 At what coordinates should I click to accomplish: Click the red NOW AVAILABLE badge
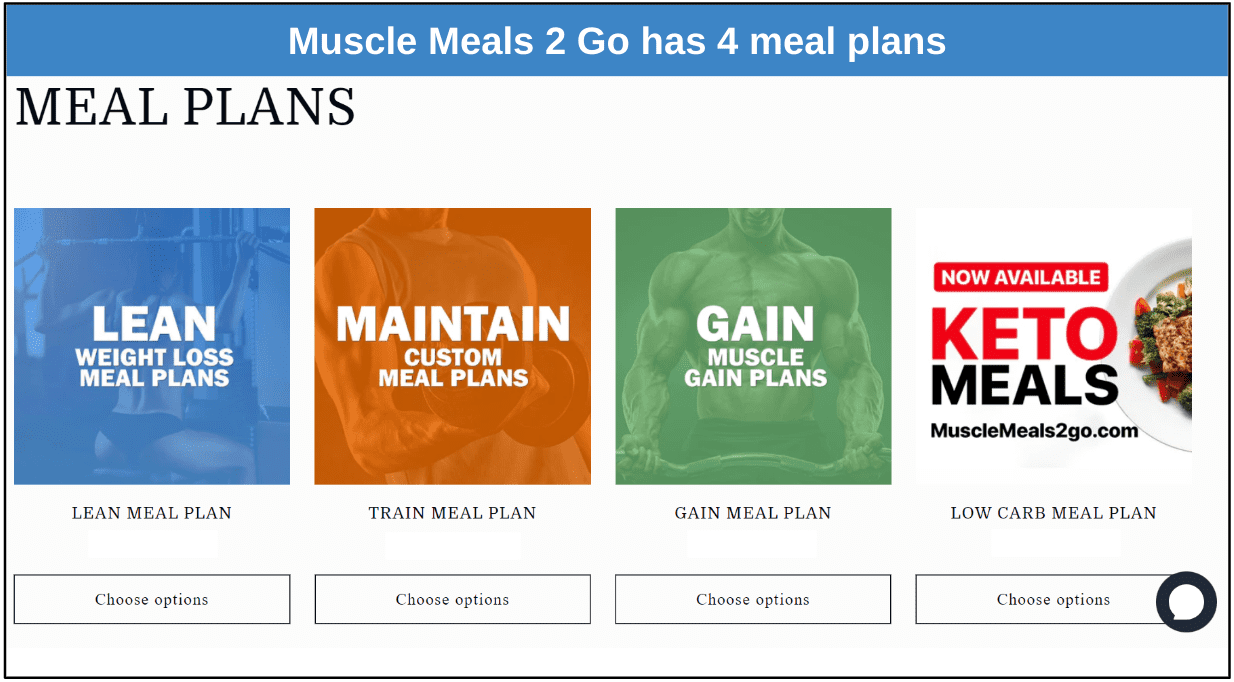pyautogui.click(x=1020, y=277)
